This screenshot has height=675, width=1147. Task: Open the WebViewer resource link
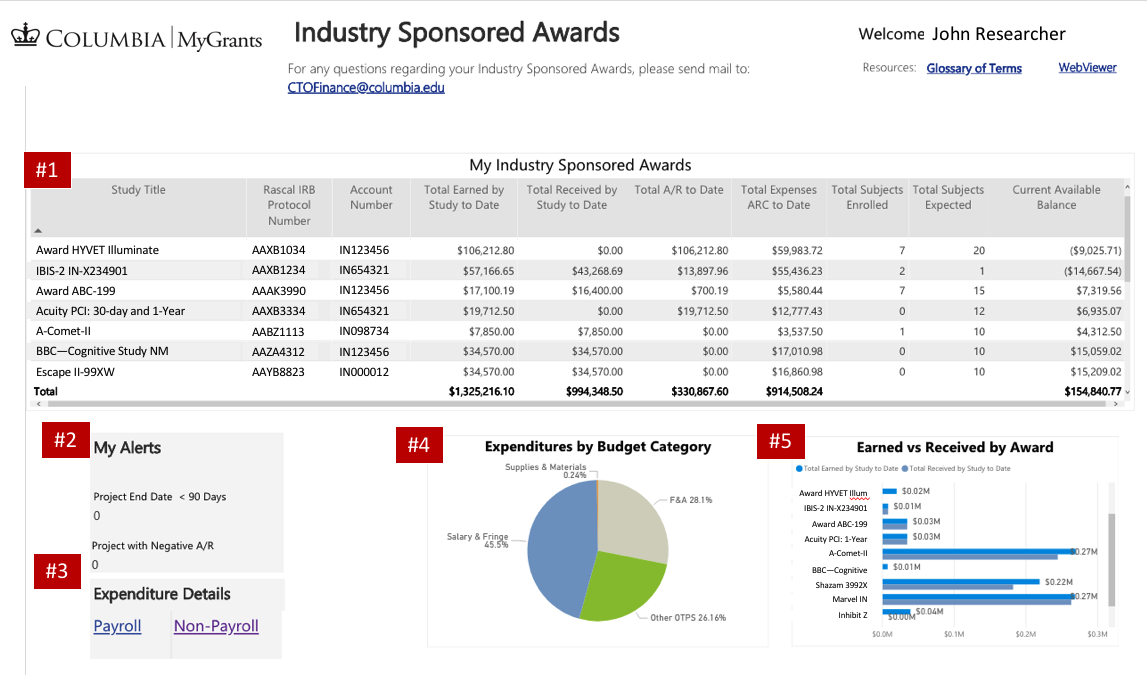click(1087, 68)
